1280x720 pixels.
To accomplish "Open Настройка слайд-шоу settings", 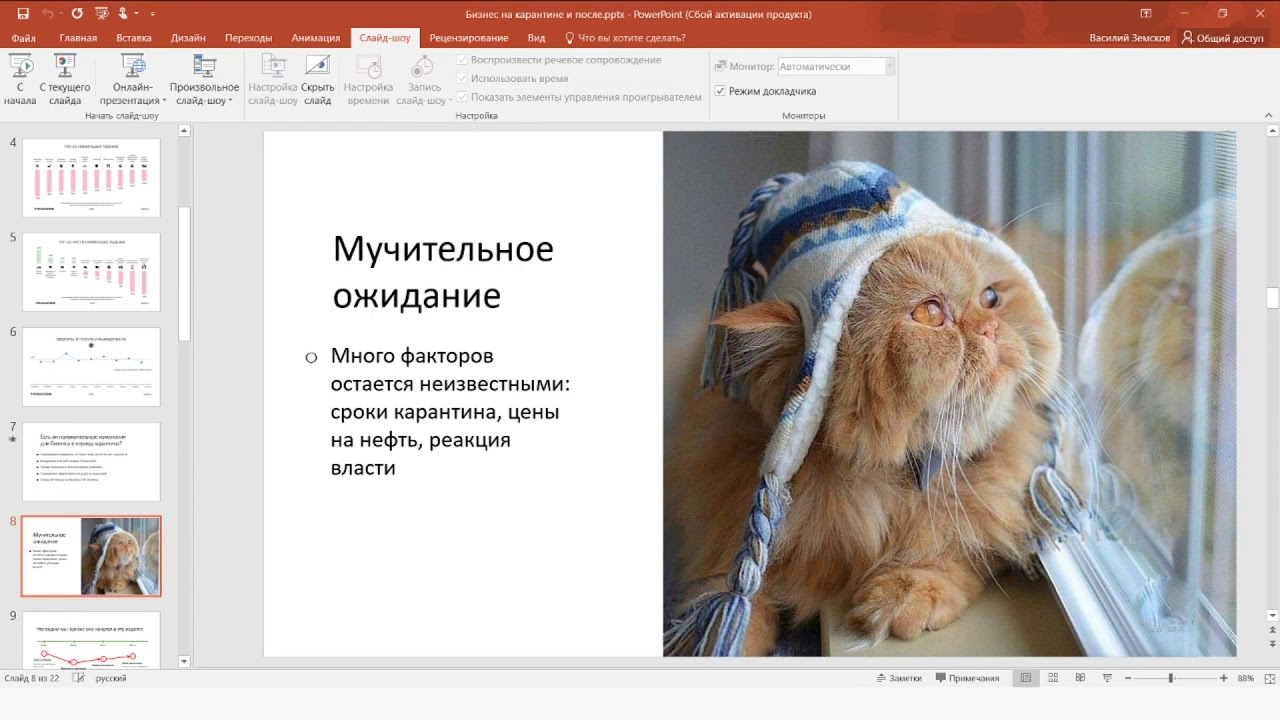I will (273, 80).
